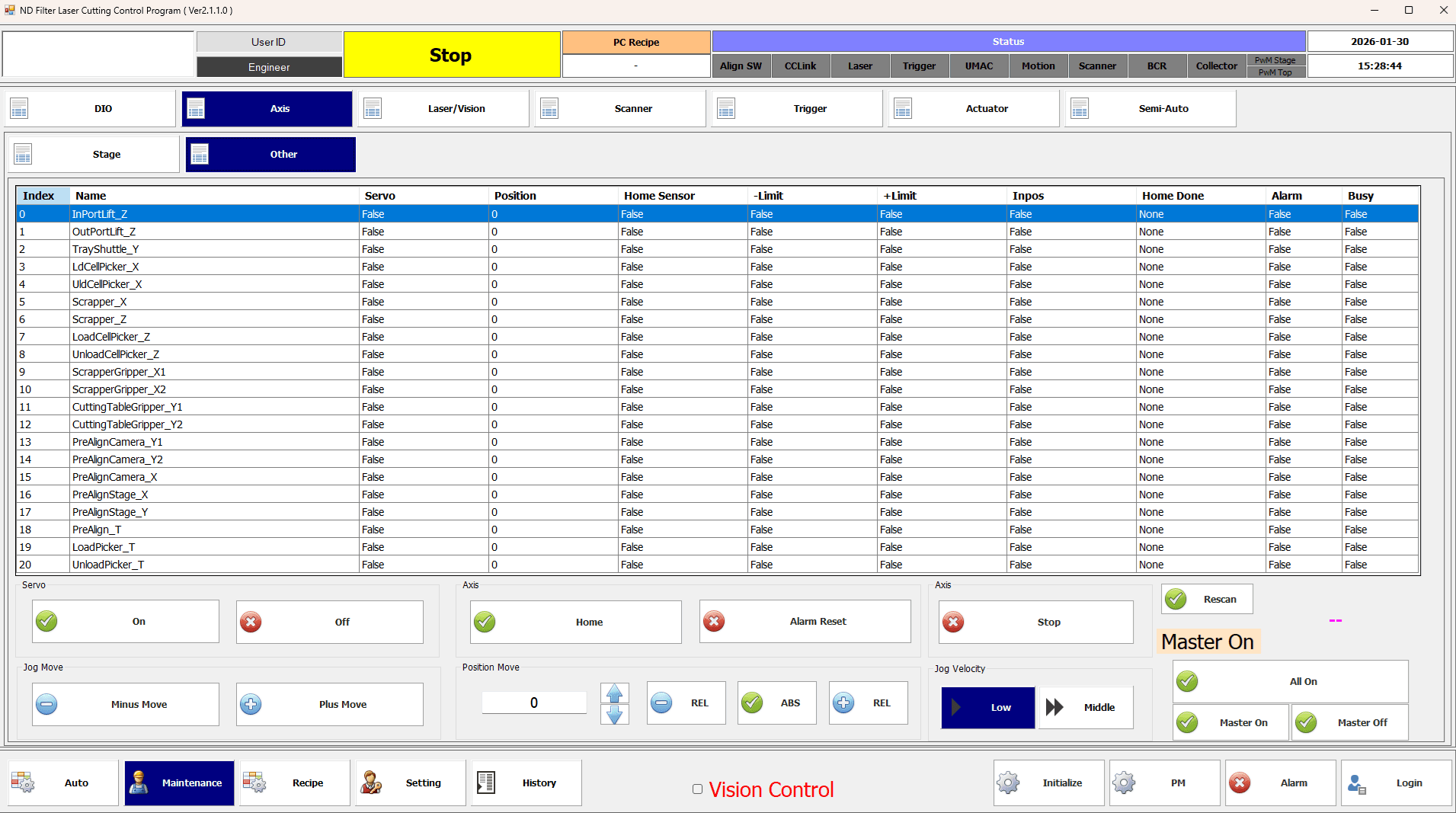
Task: Select Middle jog velocity
Action: (1086, 707)
